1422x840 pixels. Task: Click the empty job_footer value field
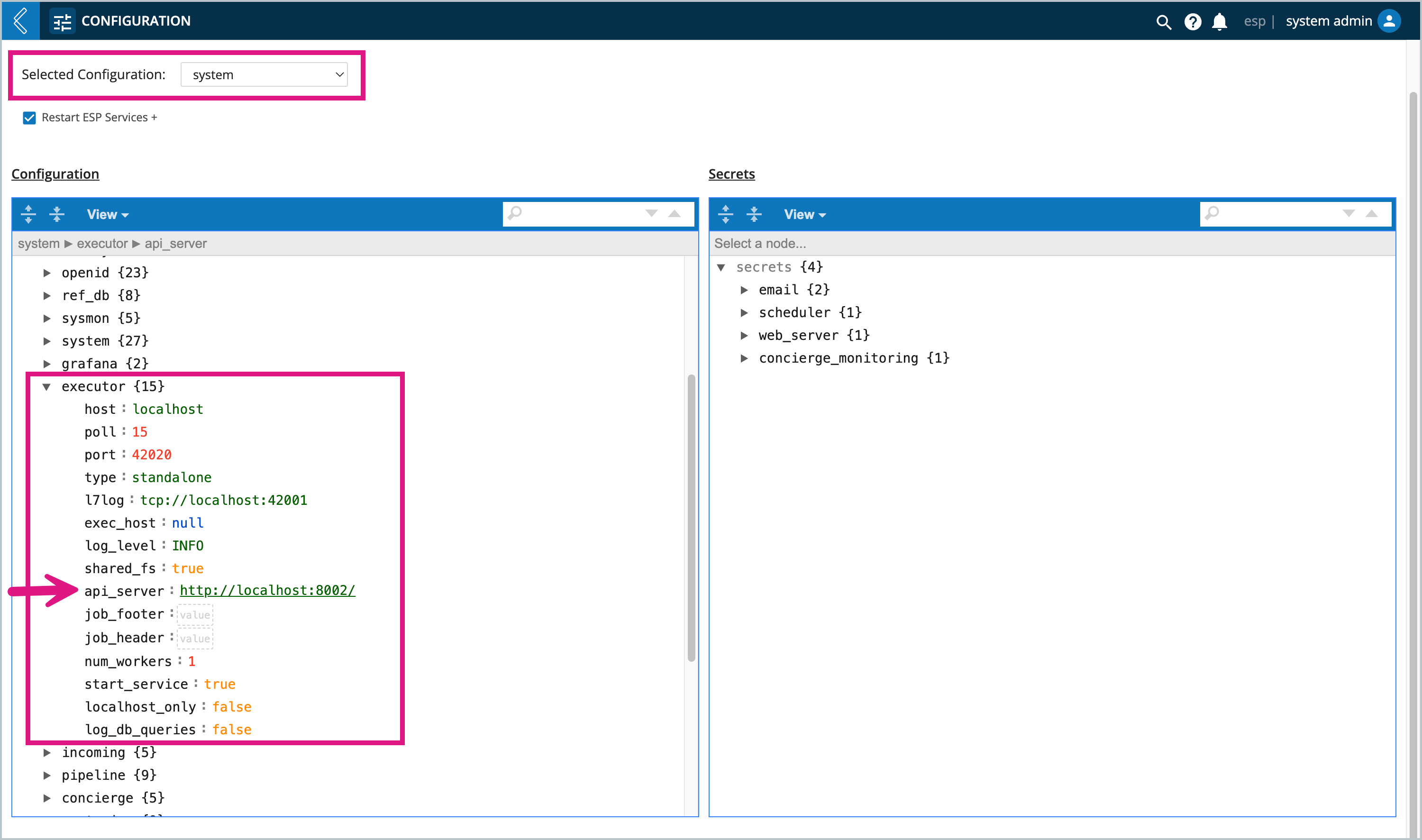pos(195,615)
